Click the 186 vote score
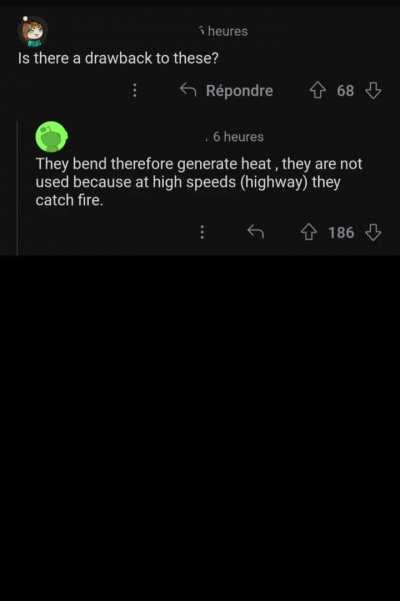400x601 pixels. pos(341,233)
